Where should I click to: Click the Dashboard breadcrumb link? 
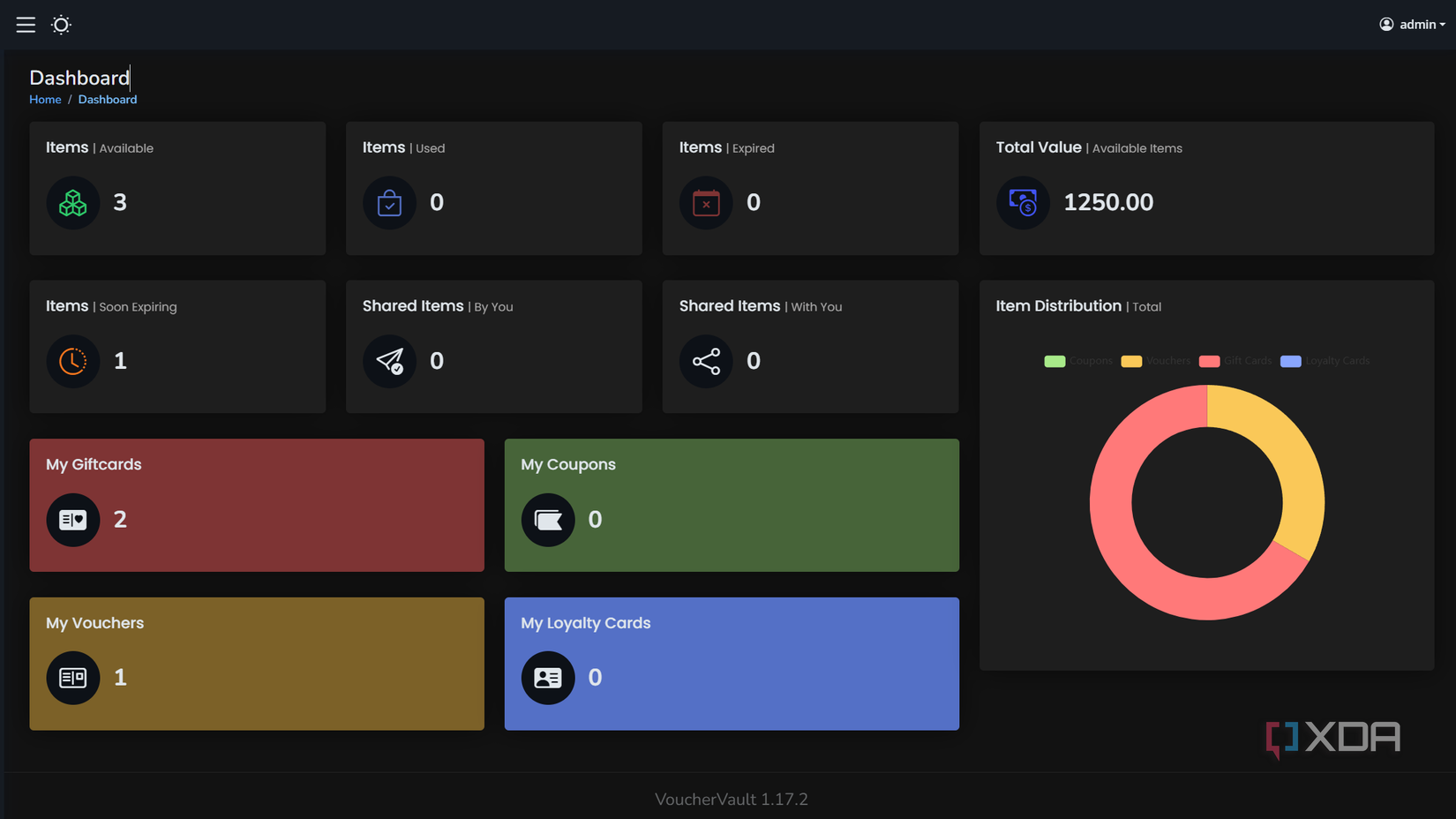pos(108,100)
